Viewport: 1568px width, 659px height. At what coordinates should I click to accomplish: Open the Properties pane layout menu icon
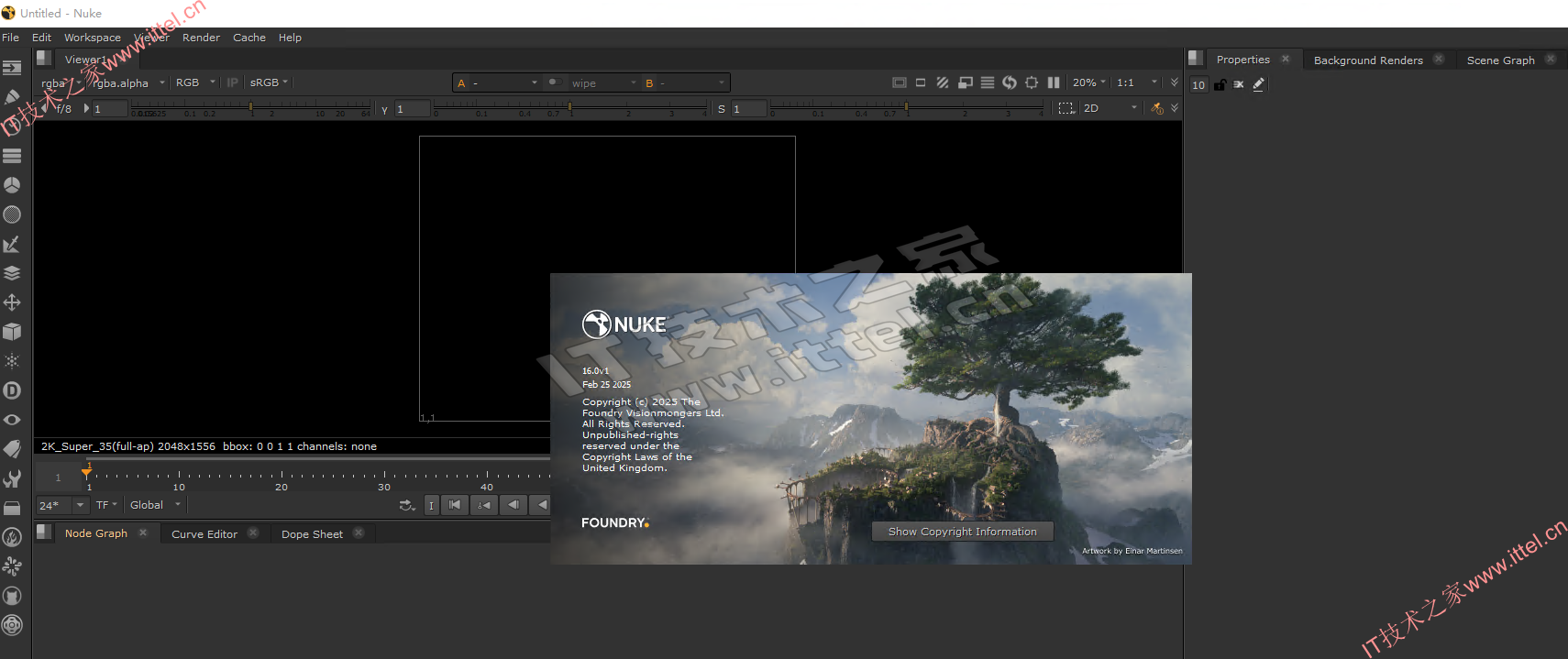[1195, 58]
